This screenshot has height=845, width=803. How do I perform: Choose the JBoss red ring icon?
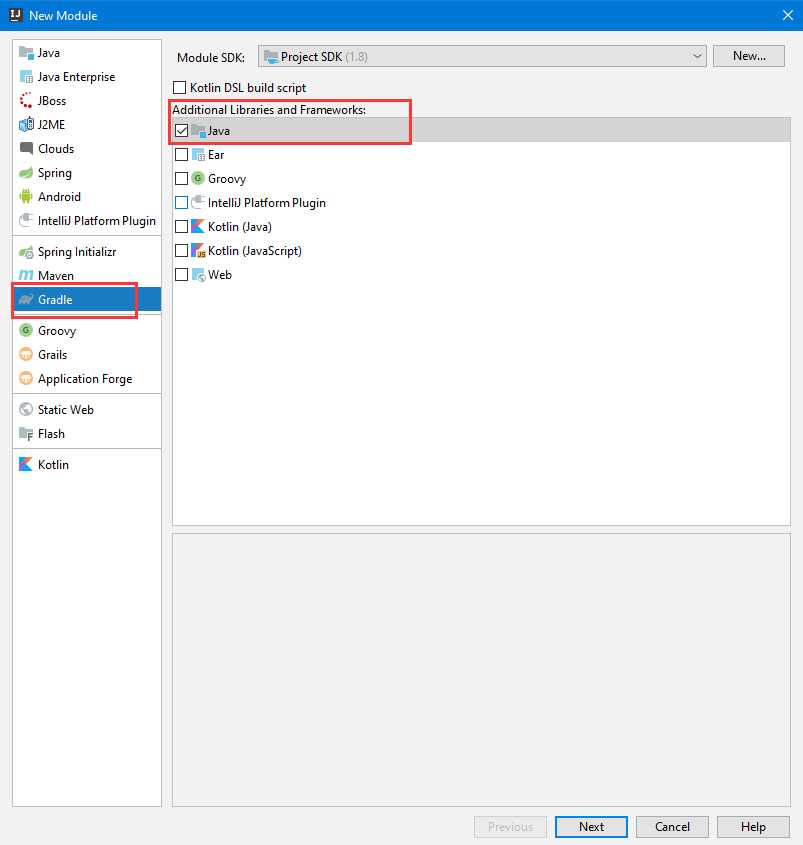tap(26, 101)
